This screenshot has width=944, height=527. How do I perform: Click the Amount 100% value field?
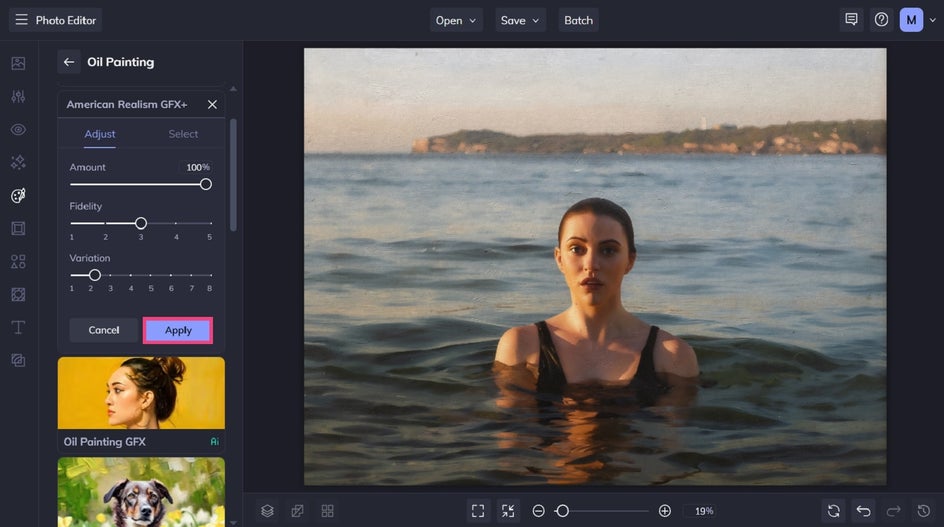tap(197, 167)
